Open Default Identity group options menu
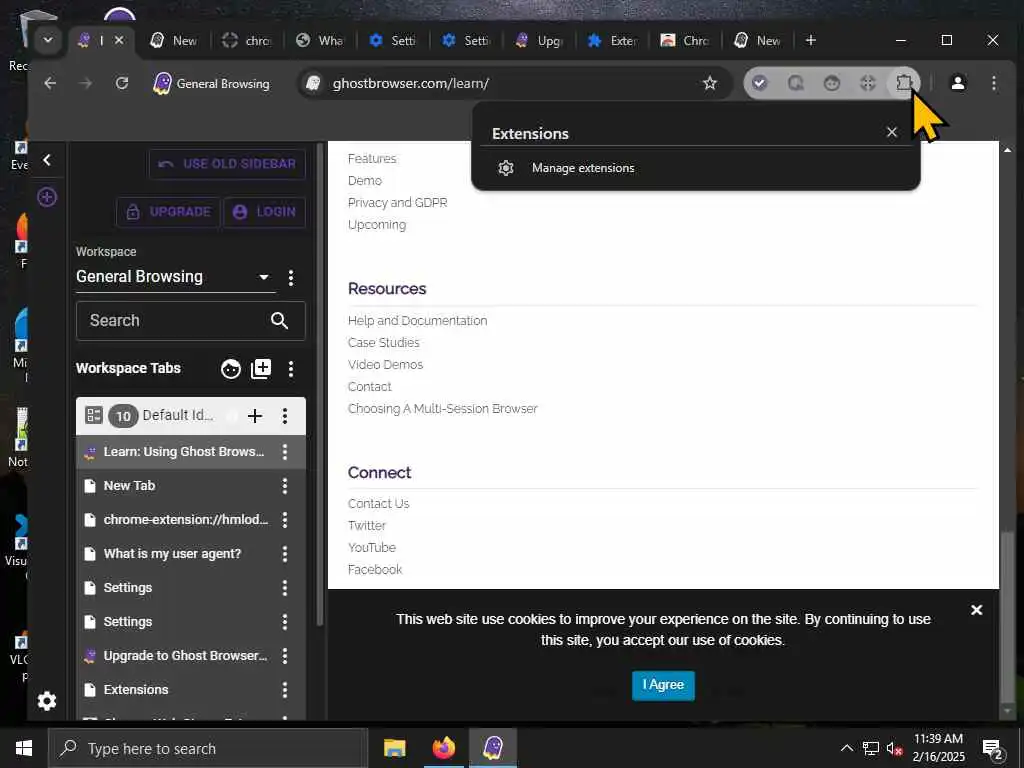The image size is (1024, 768). point(285,416)
